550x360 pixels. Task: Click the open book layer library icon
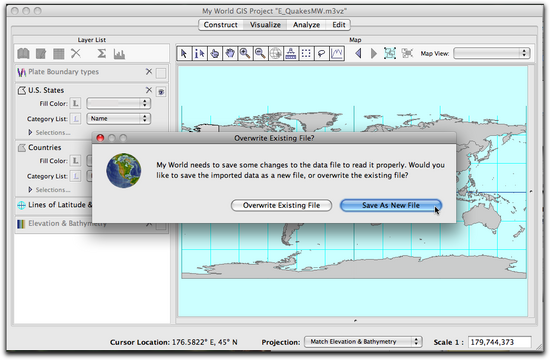coord(24,54)
